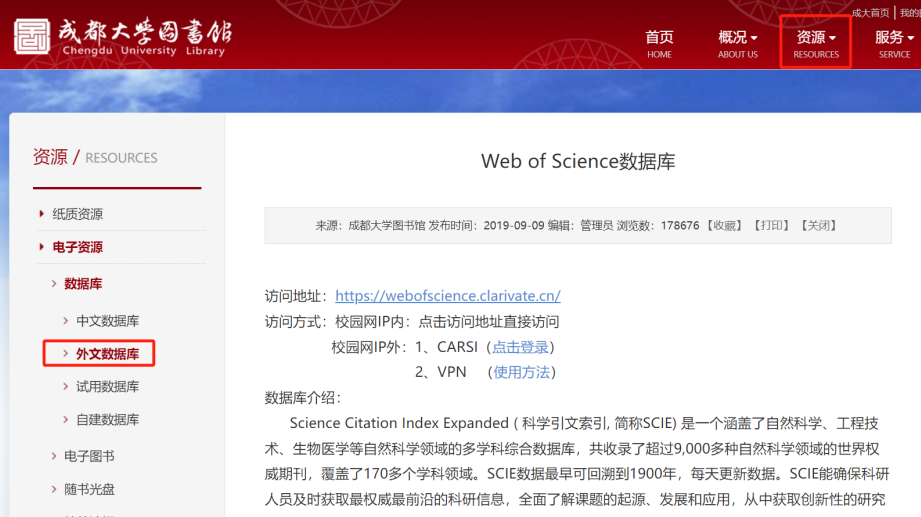Choose 外文数据库 in the sidebar
The height and width of the screenshot is (517, 921).
click(x=107, y=354)
